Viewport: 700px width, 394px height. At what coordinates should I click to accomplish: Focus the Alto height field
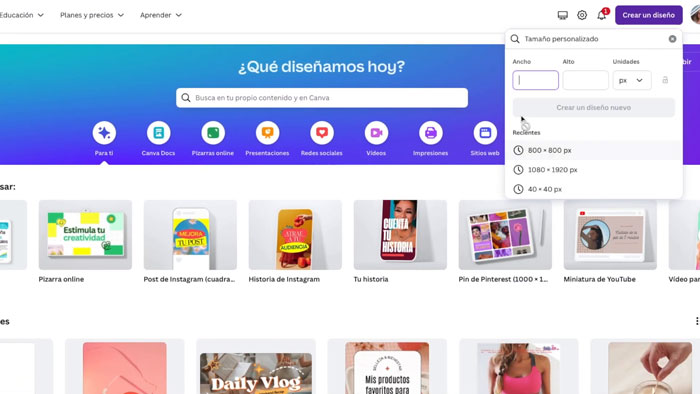coord(585,80)
